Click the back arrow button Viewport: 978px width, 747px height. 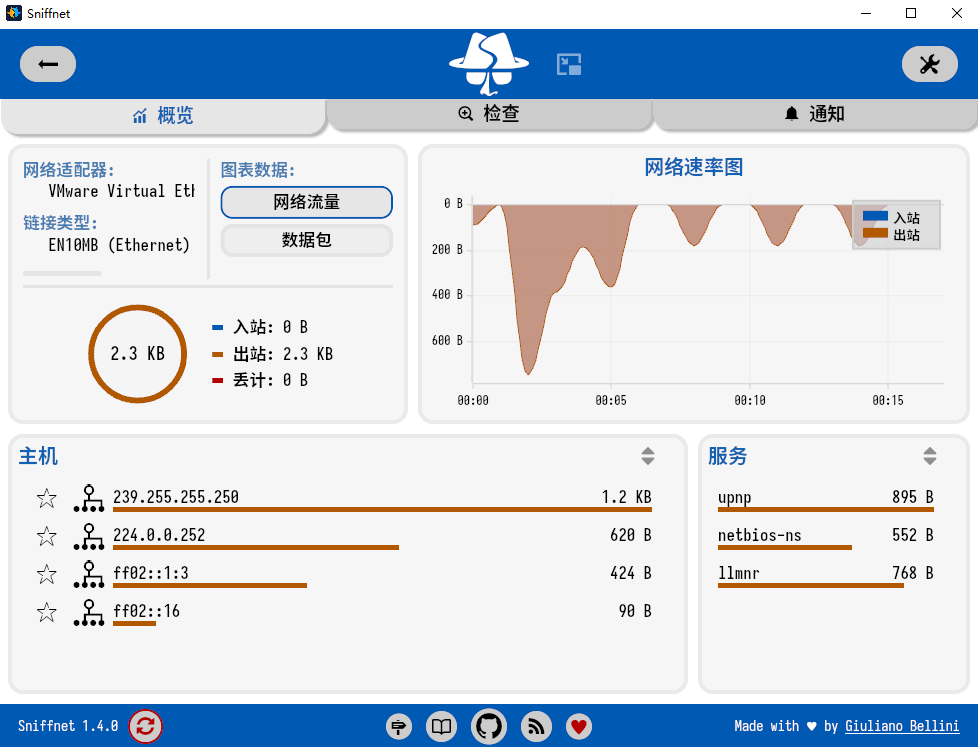point(48,65)
